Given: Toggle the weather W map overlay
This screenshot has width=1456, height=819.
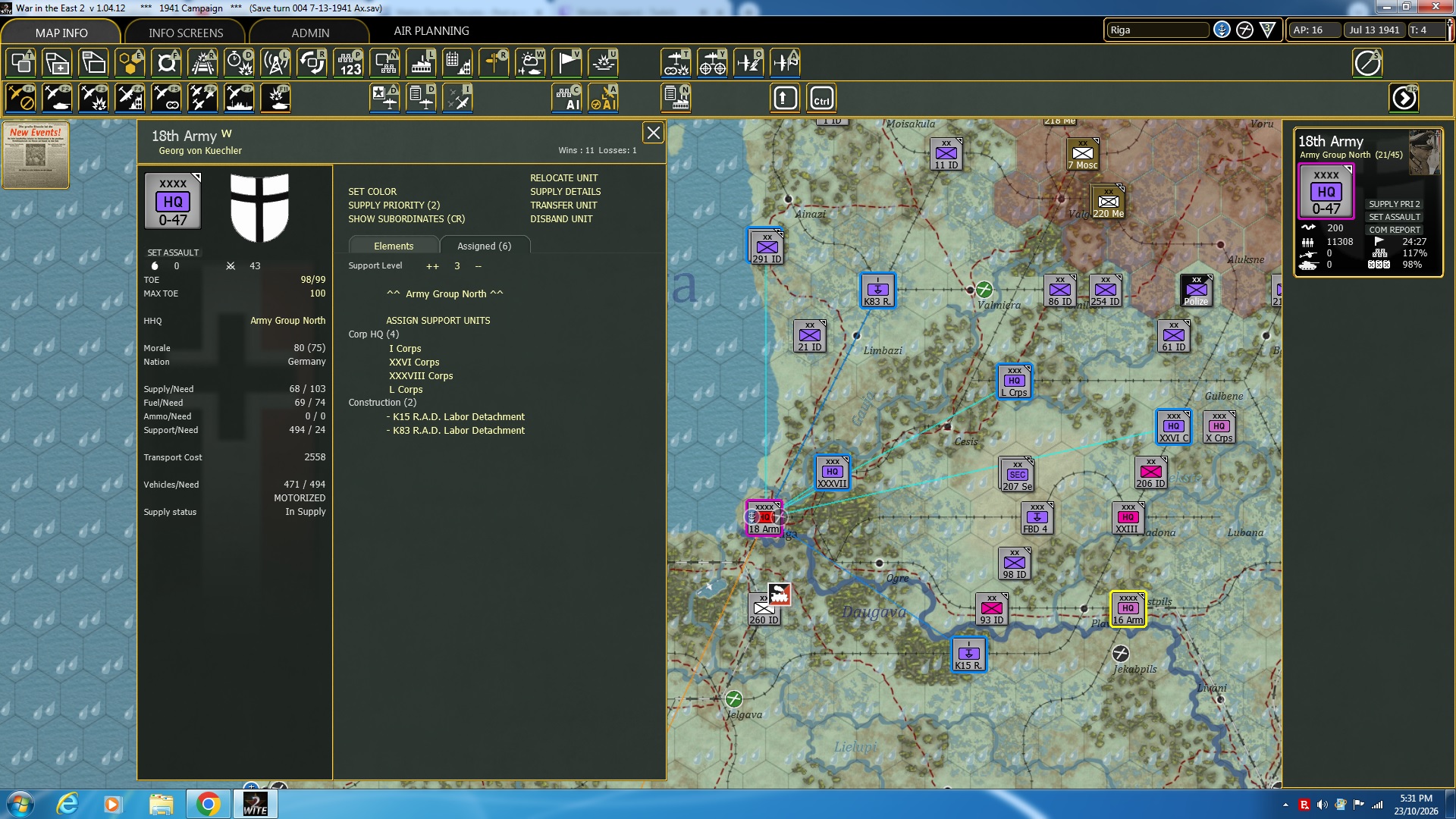Looking at the screenshot, I should click(531, 63).
